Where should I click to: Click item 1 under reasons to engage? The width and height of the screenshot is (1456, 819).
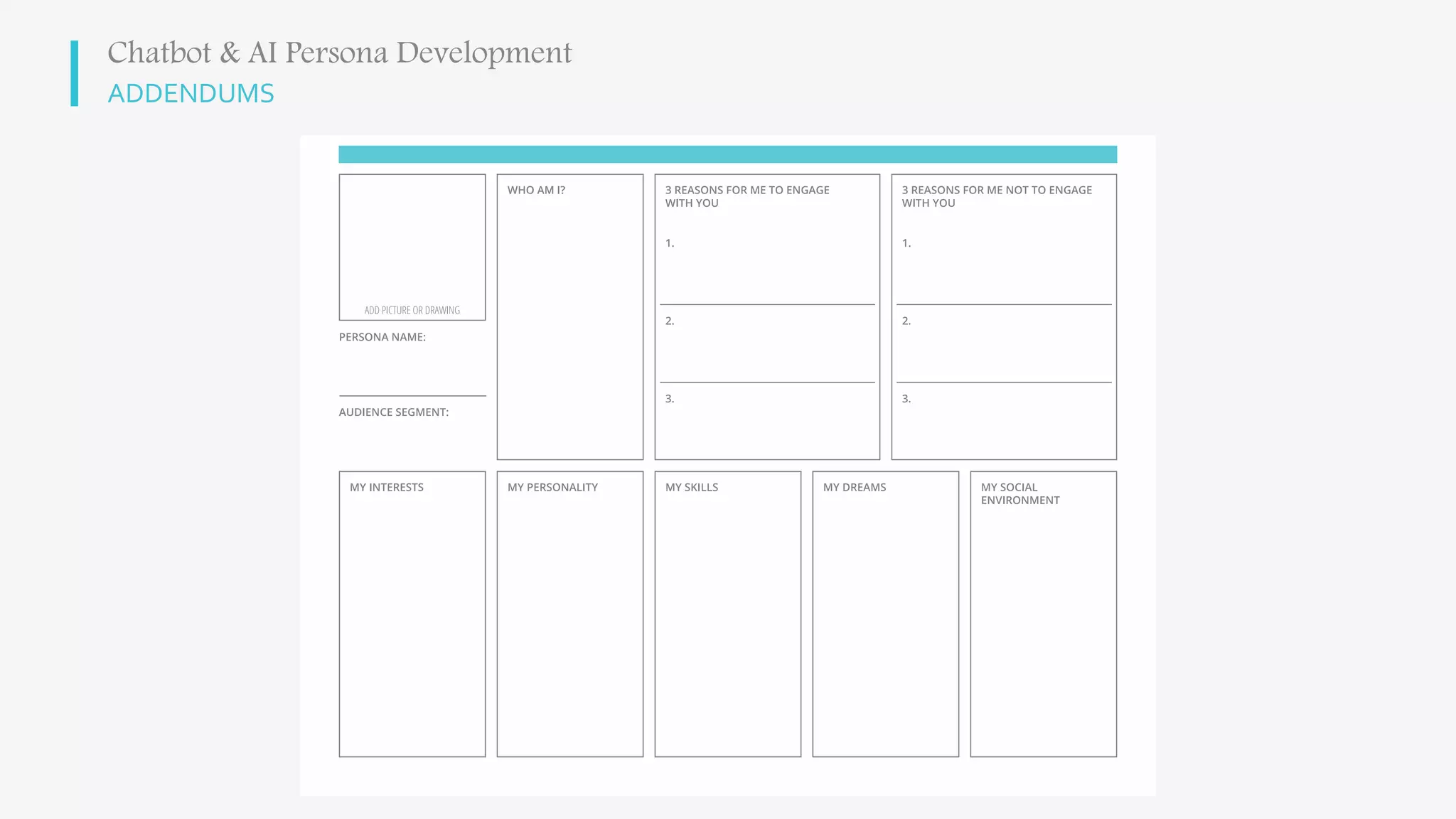pyautogui.click(x=670, y=243)
